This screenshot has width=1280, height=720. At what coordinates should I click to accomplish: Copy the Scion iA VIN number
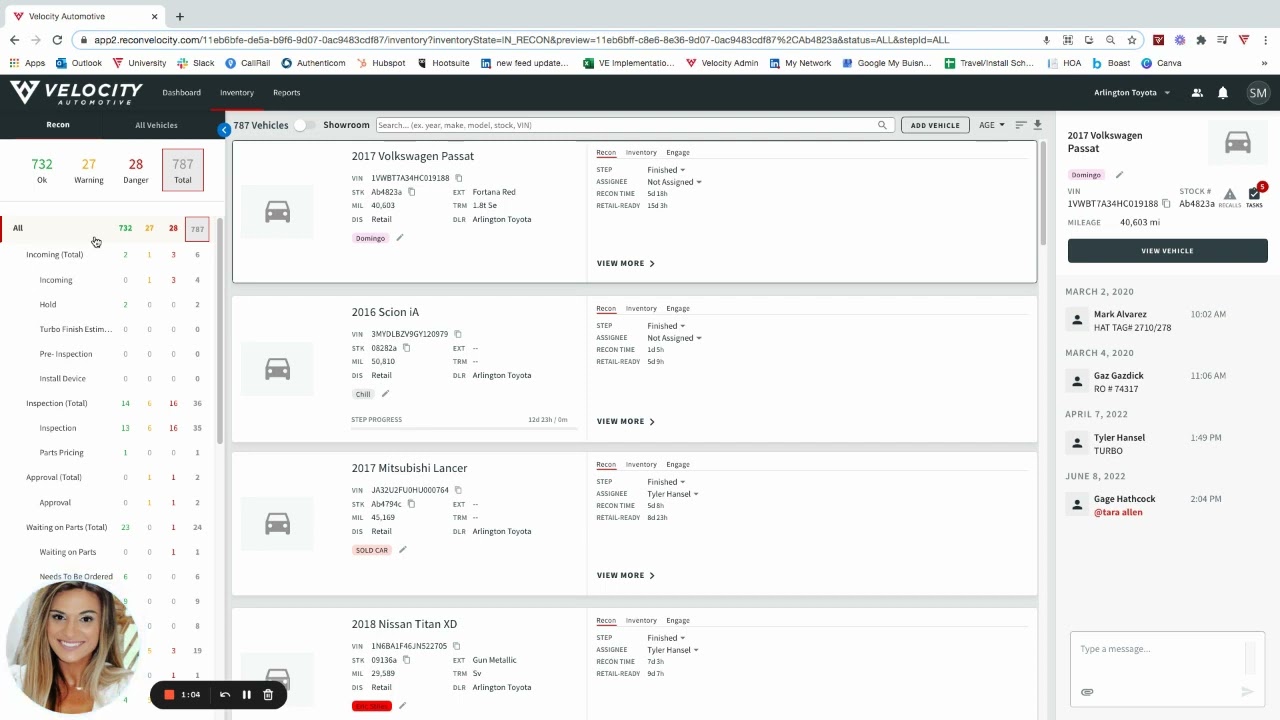(x=458, y=334)
